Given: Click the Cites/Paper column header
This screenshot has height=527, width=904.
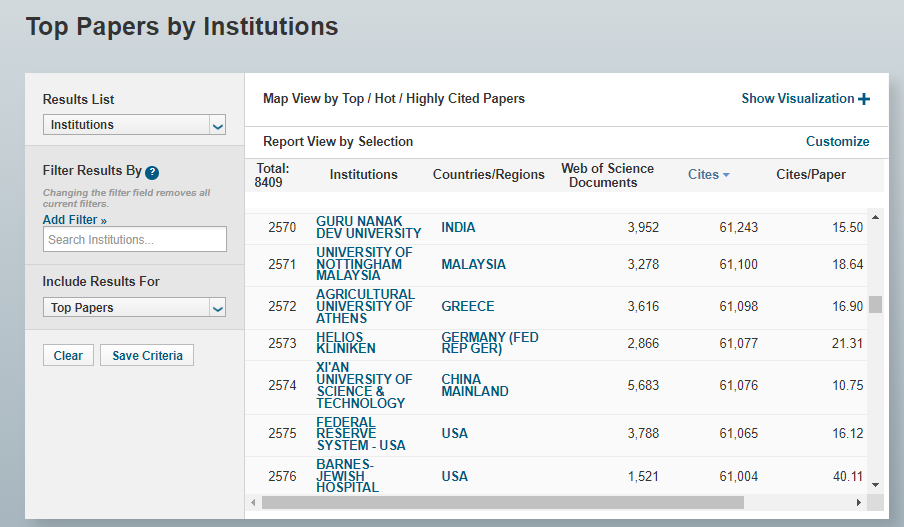Looking at the screenshot, I should [x=811, y=175].
